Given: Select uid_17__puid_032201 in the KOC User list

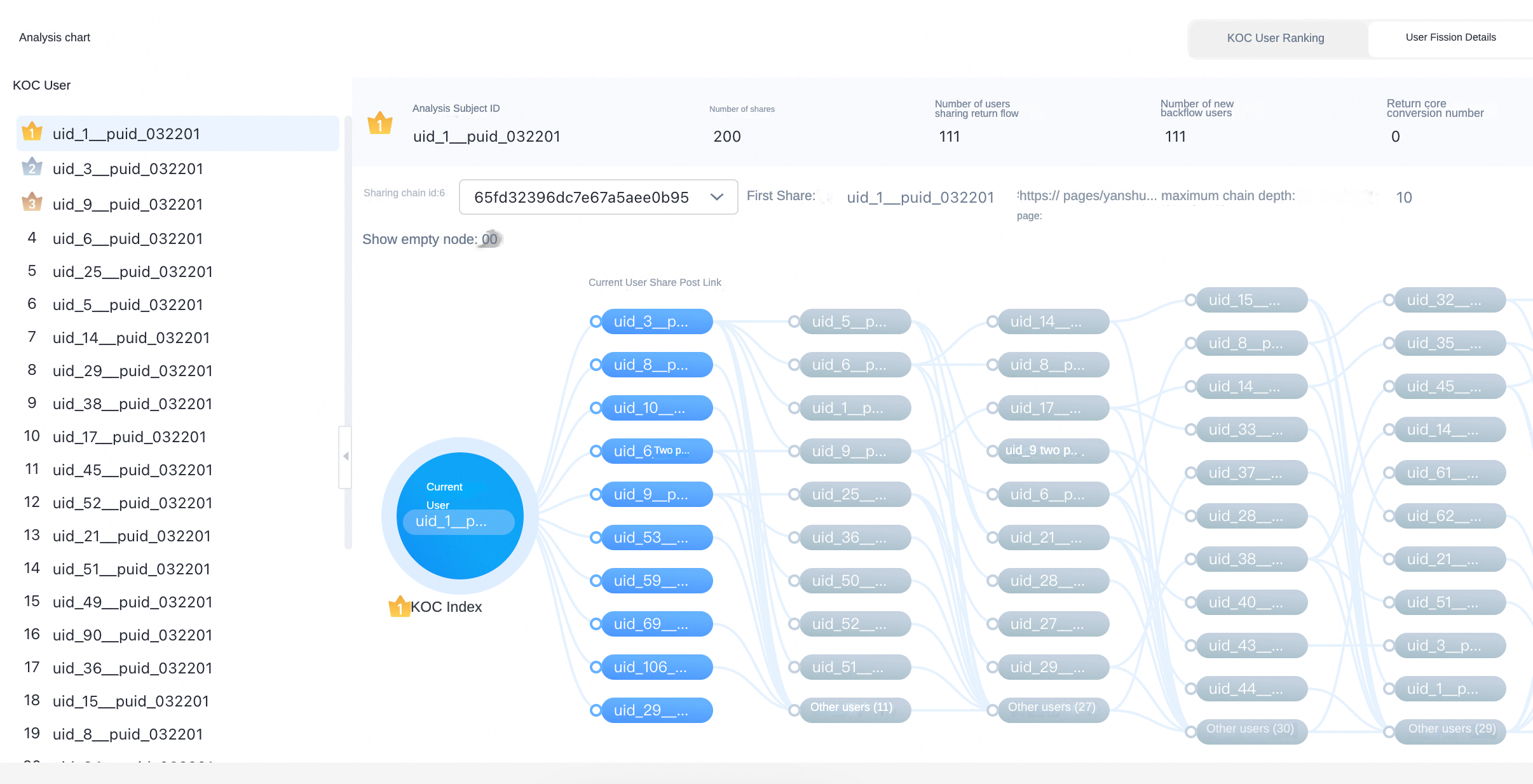Looking at the screenshot, I should (178, 437).
